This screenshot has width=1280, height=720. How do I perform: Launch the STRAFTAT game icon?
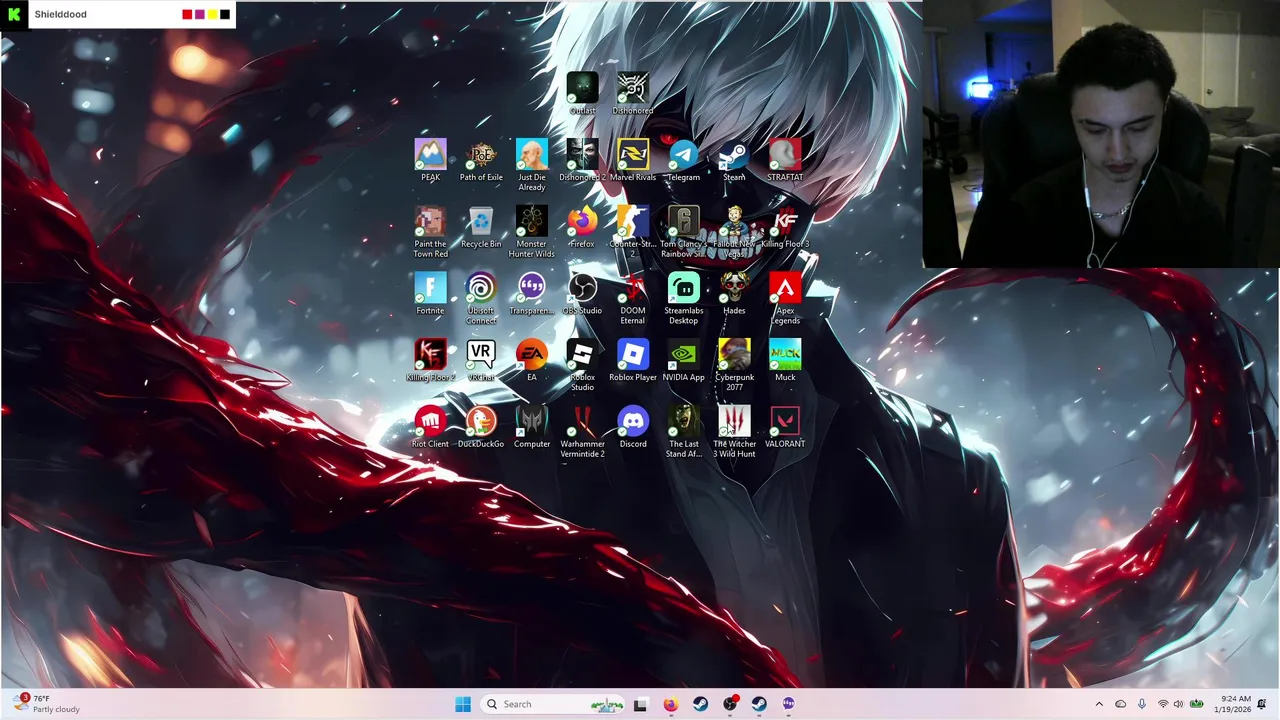coord(785,160)
